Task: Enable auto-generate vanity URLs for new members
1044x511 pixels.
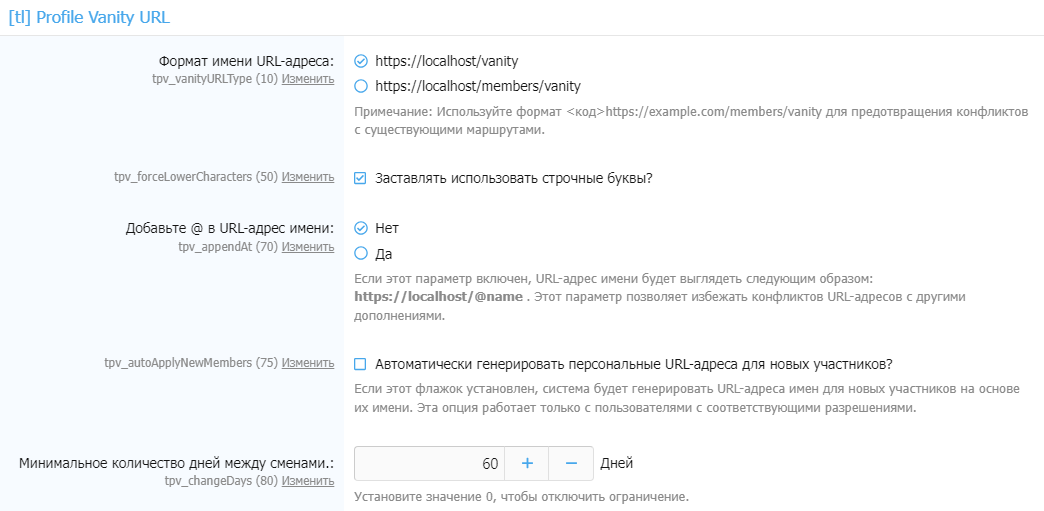Action: point(361,363)
